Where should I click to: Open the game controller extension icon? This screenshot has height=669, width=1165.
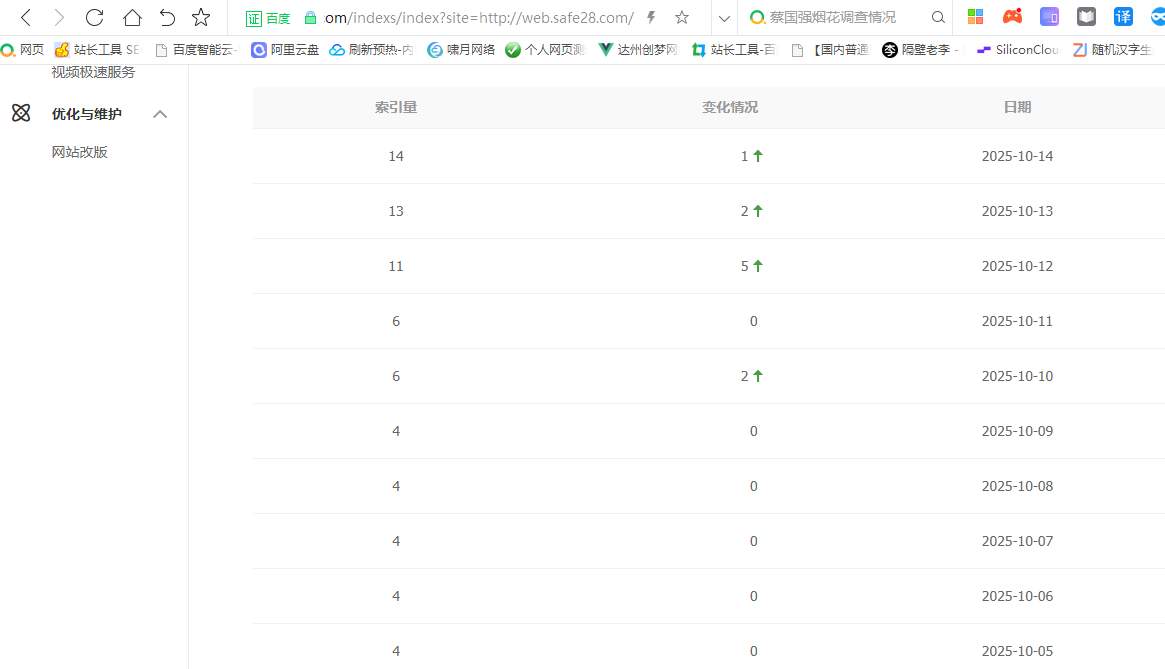[1013, 17]
